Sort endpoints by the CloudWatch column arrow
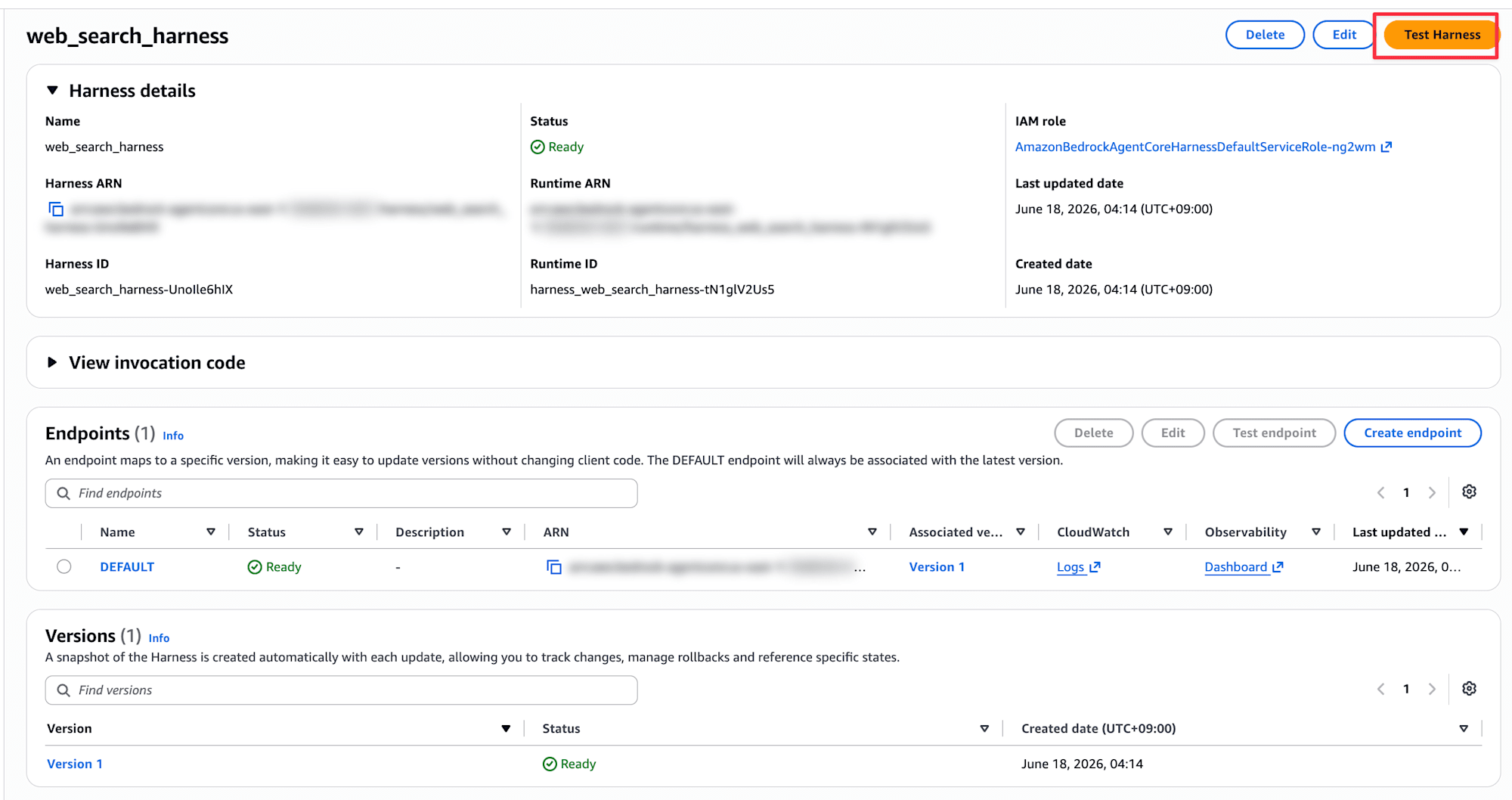The width and height of the screenshot is (1512, 800). (x=1168, y=532)
